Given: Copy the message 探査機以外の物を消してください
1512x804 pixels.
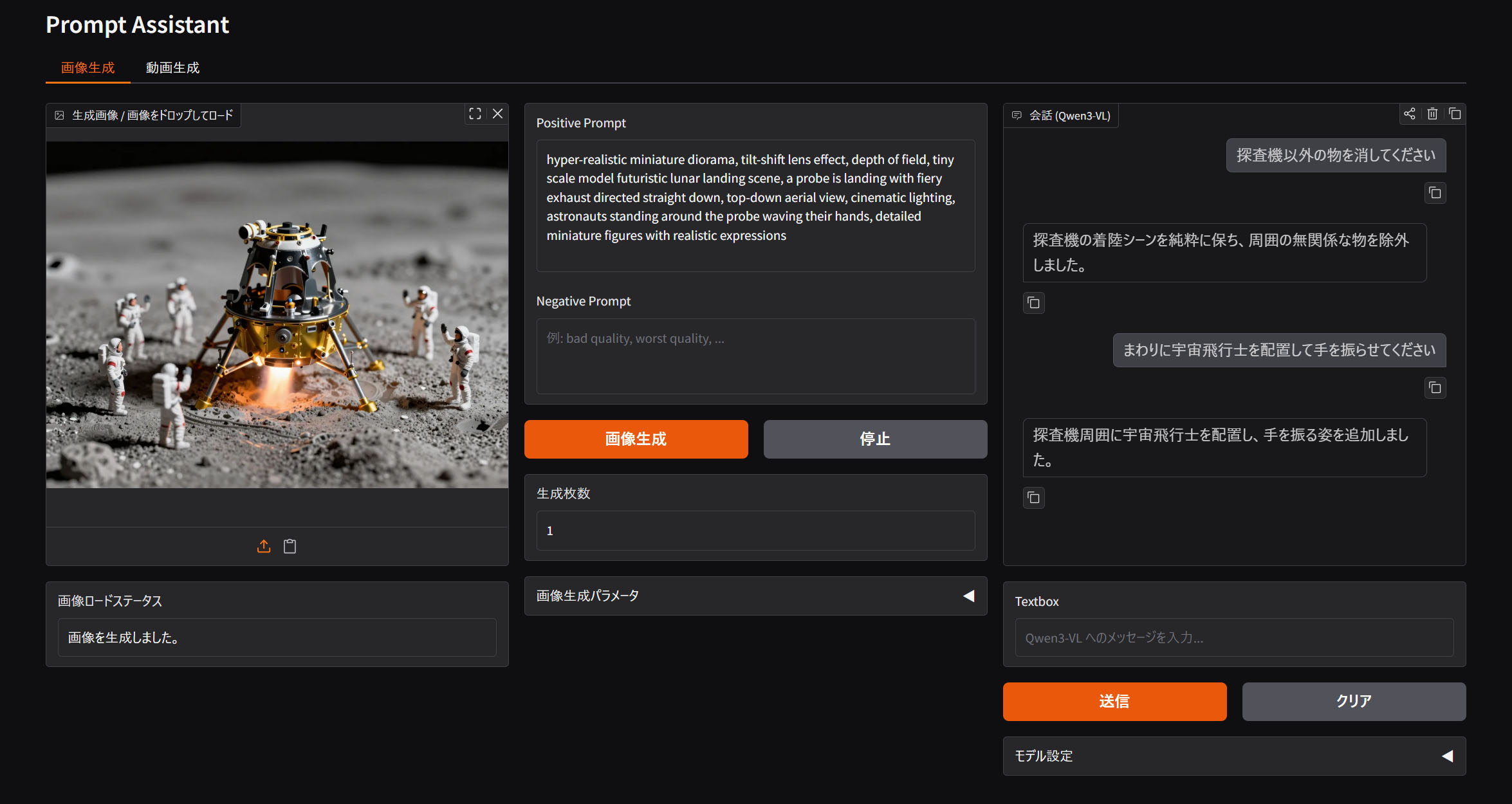Looking at the screenshot, I should coord(1435,193).
